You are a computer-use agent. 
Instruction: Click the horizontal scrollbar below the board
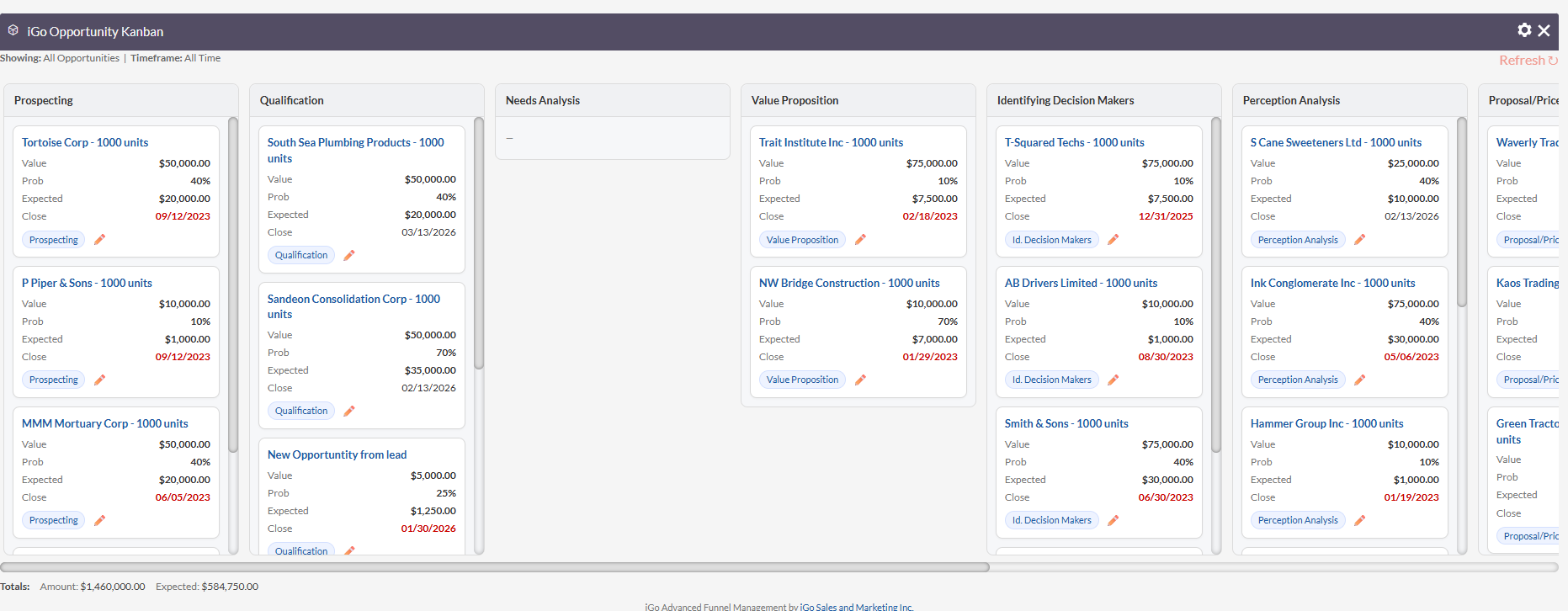coord(495,567)
